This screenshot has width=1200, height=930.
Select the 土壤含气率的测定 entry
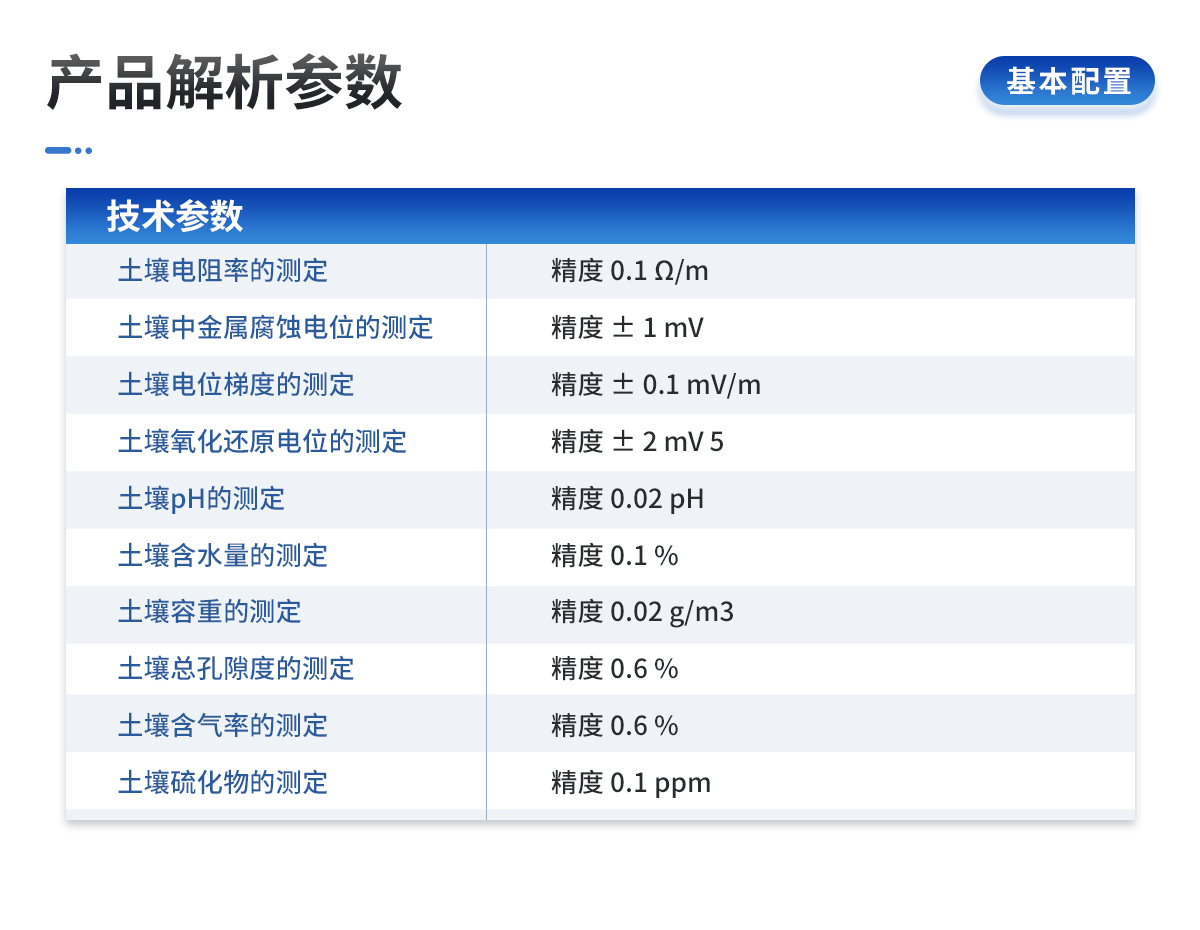click(223, 726)
